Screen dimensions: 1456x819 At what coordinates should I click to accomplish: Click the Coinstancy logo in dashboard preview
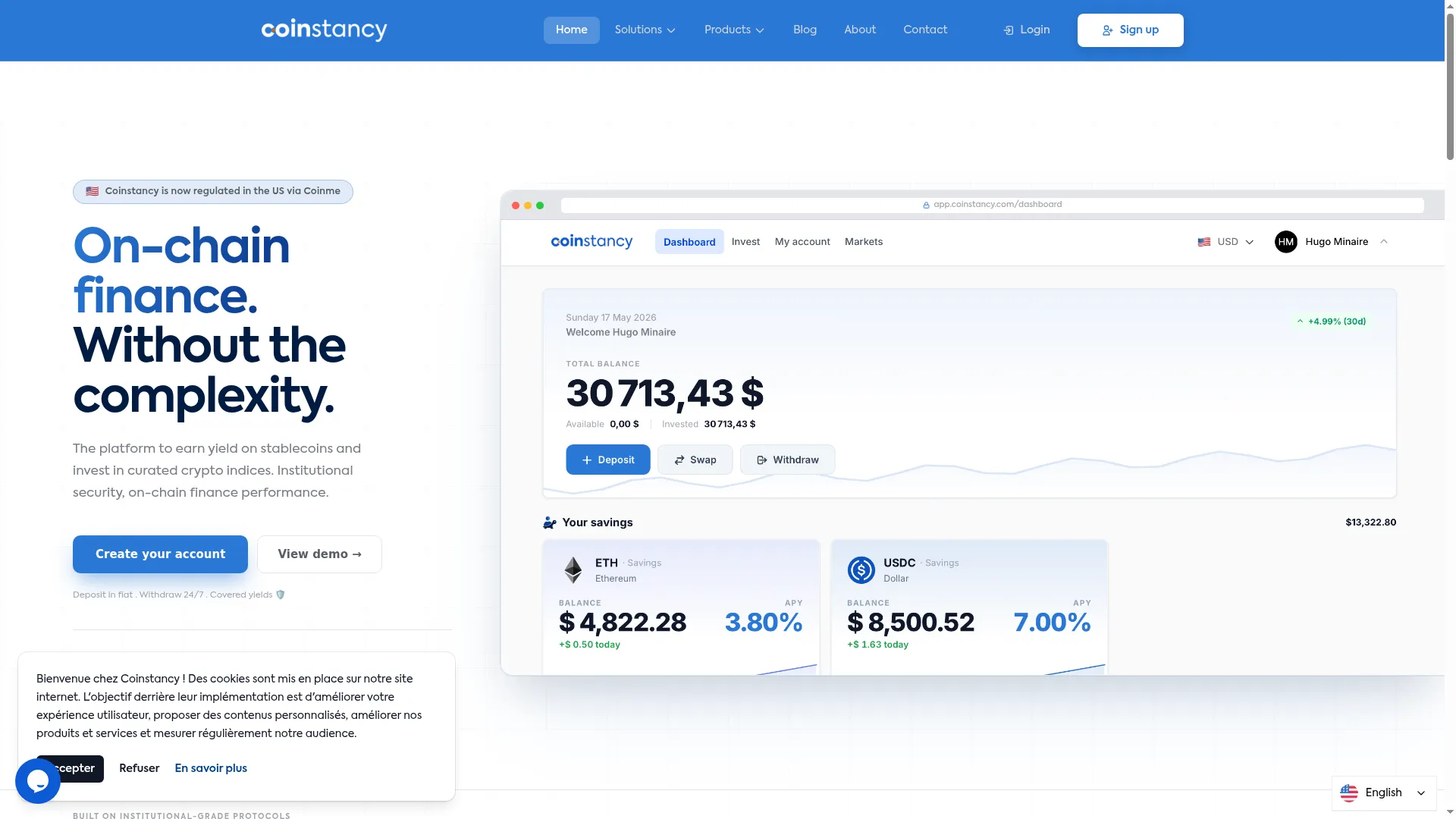click(591, 241)
